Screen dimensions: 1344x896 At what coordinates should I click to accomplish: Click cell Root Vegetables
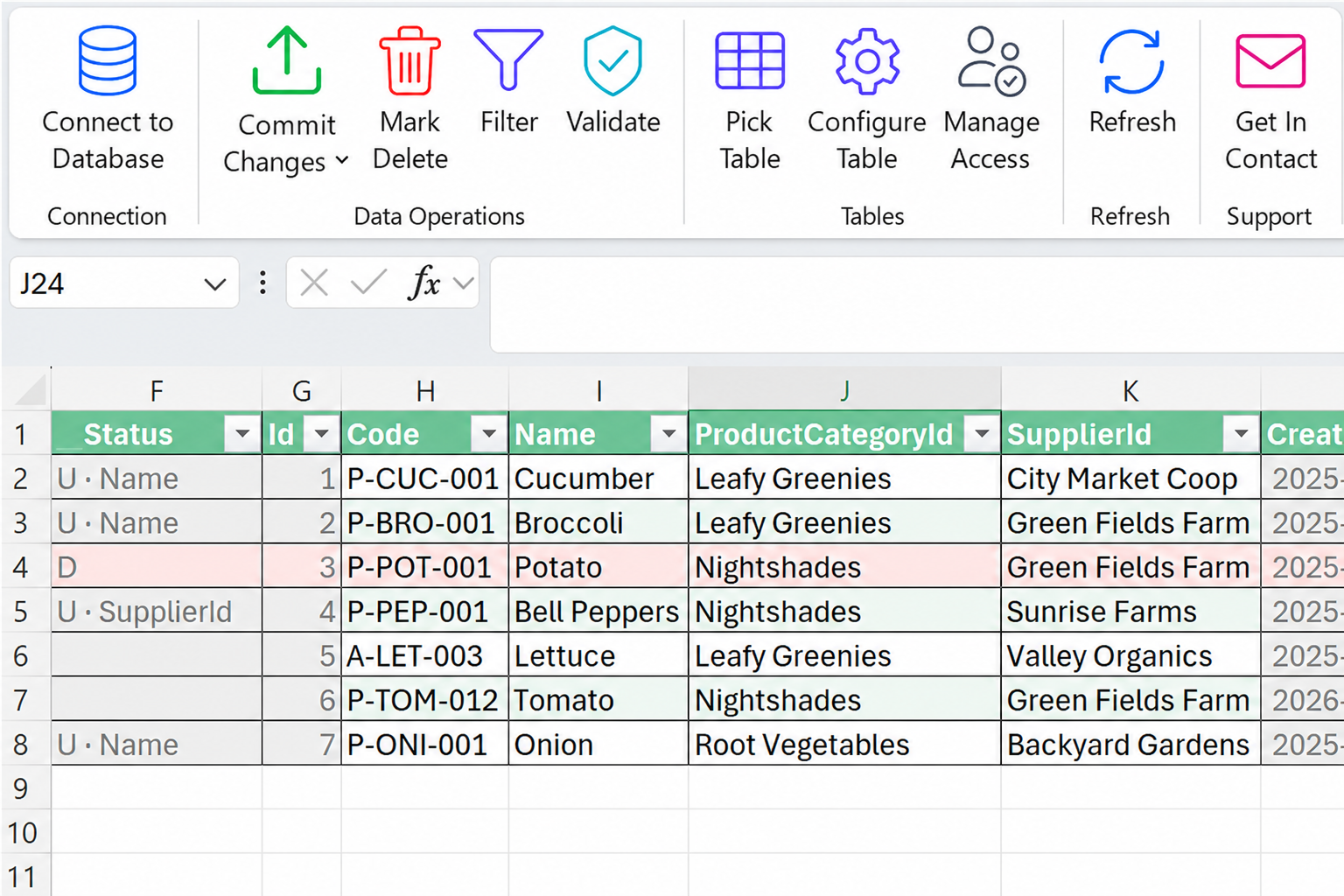pyautogui.click(x=844, y=745)
